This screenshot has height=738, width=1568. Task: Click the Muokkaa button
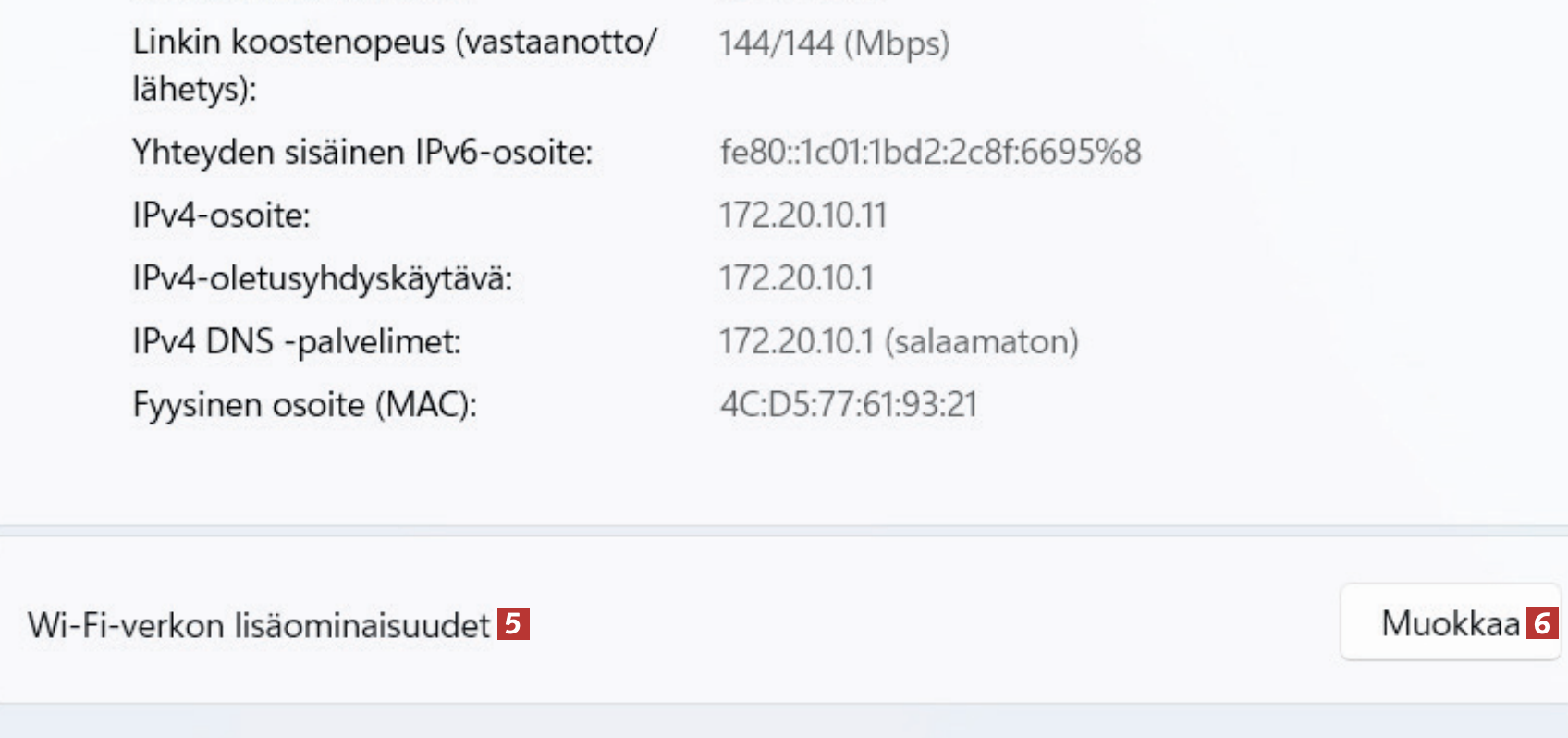[x=1449, y=623]
